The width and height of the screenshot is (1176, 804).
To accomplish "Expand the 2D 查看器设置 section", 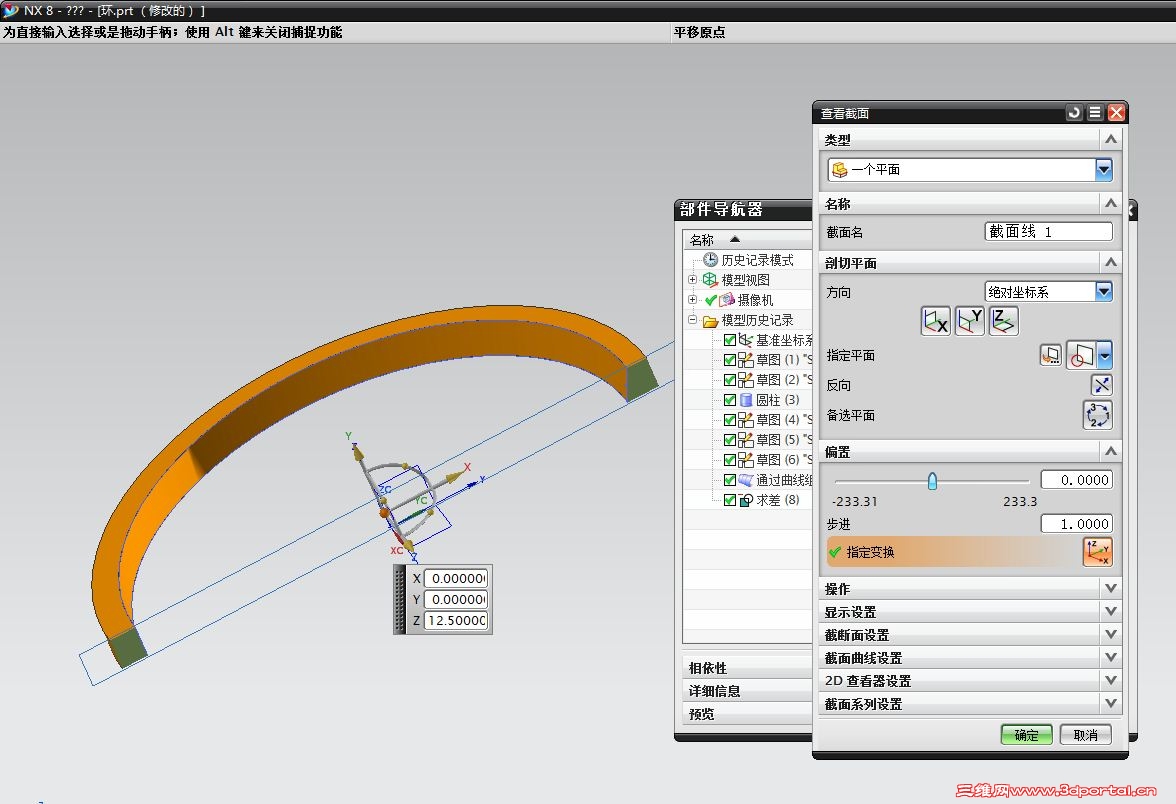I will pos(1111,680).
